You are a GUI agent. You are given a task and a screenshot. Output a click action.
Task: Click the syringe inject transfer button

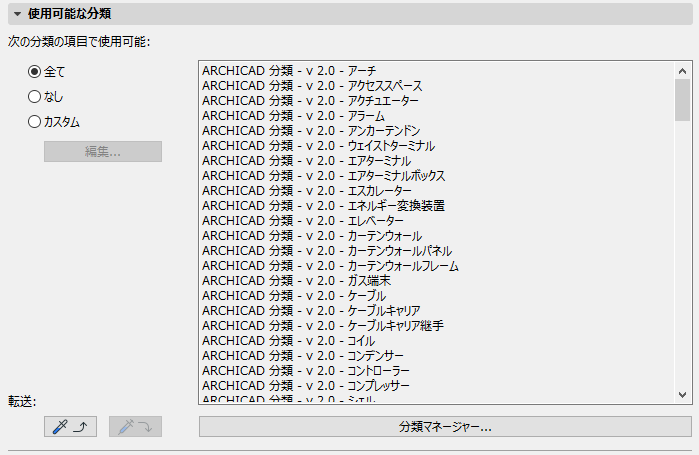pyautogui.click(x=136, y=426)
